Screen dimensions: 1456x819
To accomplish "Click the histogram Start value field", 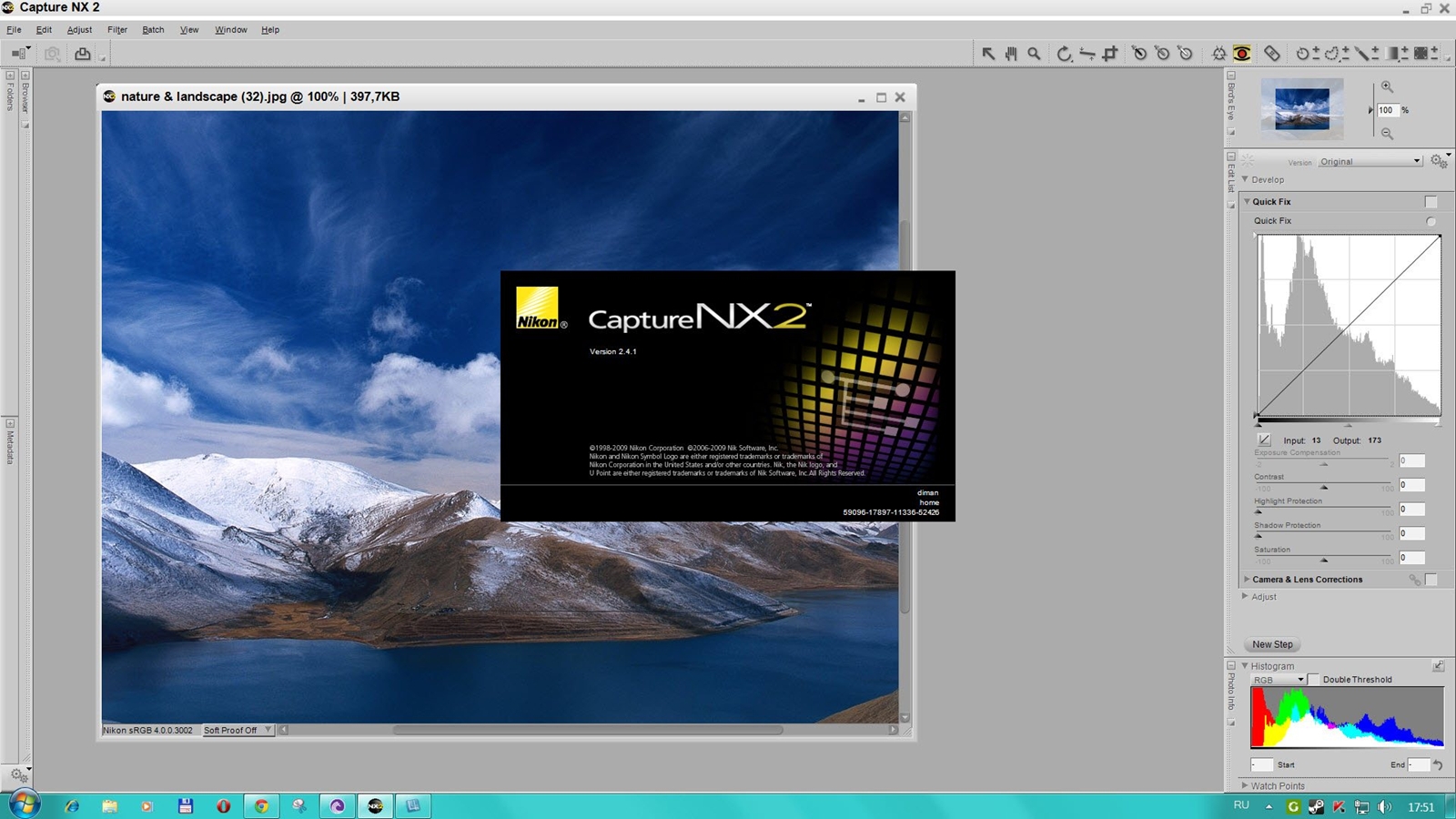I will 1261,764.
